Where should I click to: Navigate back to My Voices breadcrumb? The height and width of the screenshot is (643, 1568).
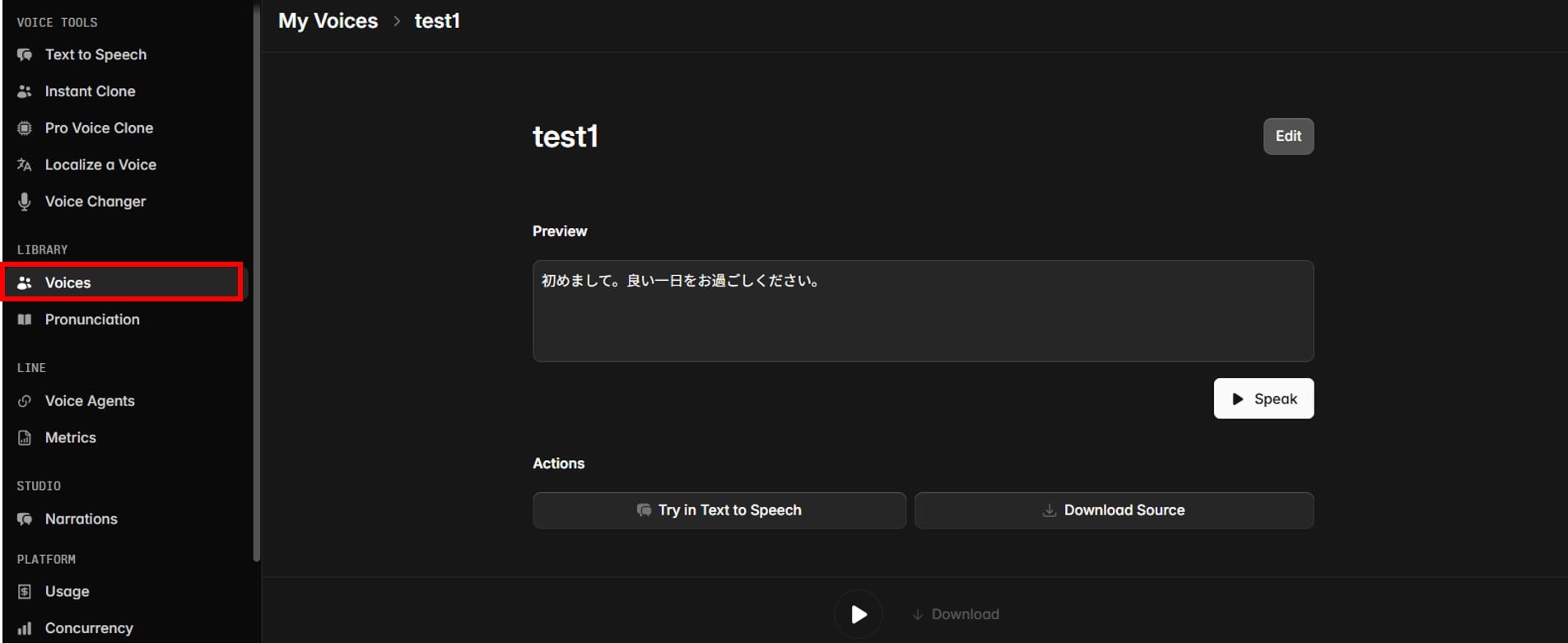coord(328,21)
